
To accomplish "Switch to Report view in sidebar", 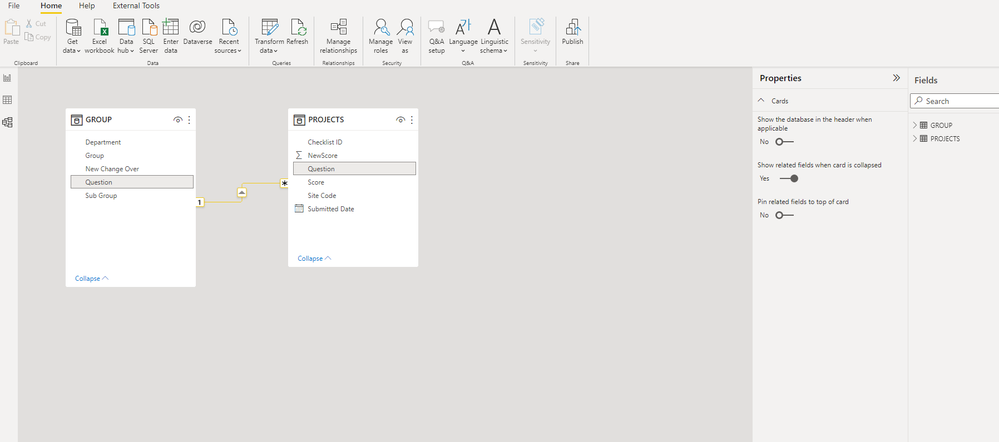I will (x=8, y=78).
